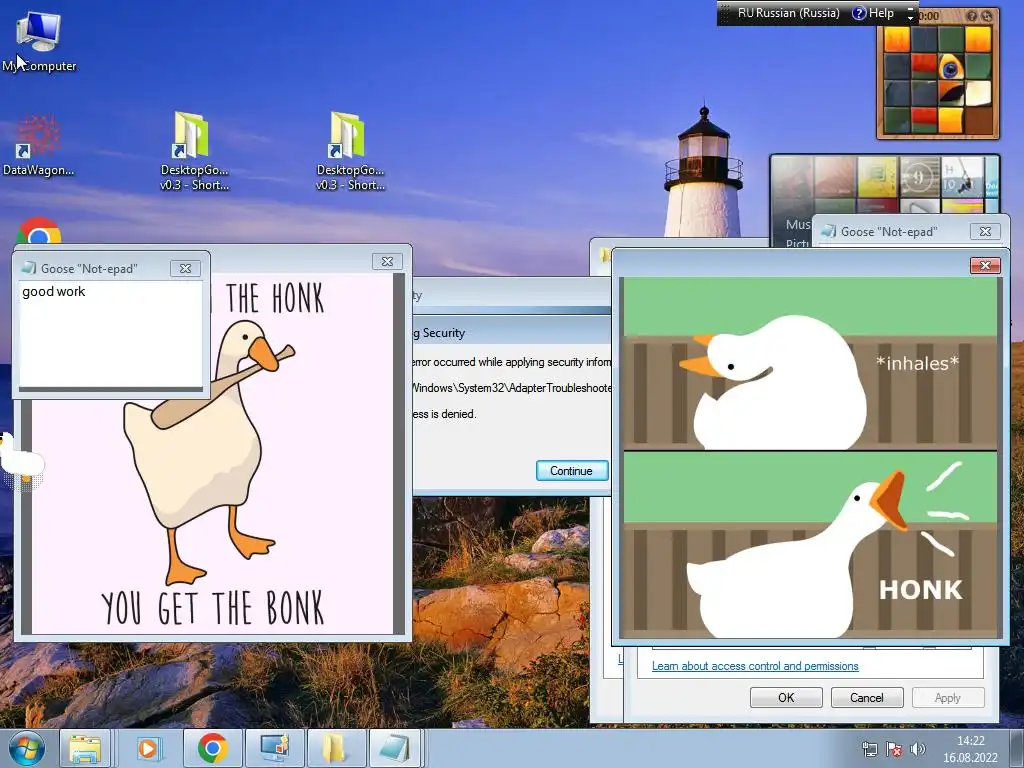This screenshot has height=768, width=1024.
Task: Click the Cancel button
Action: (x=867, y=697)
